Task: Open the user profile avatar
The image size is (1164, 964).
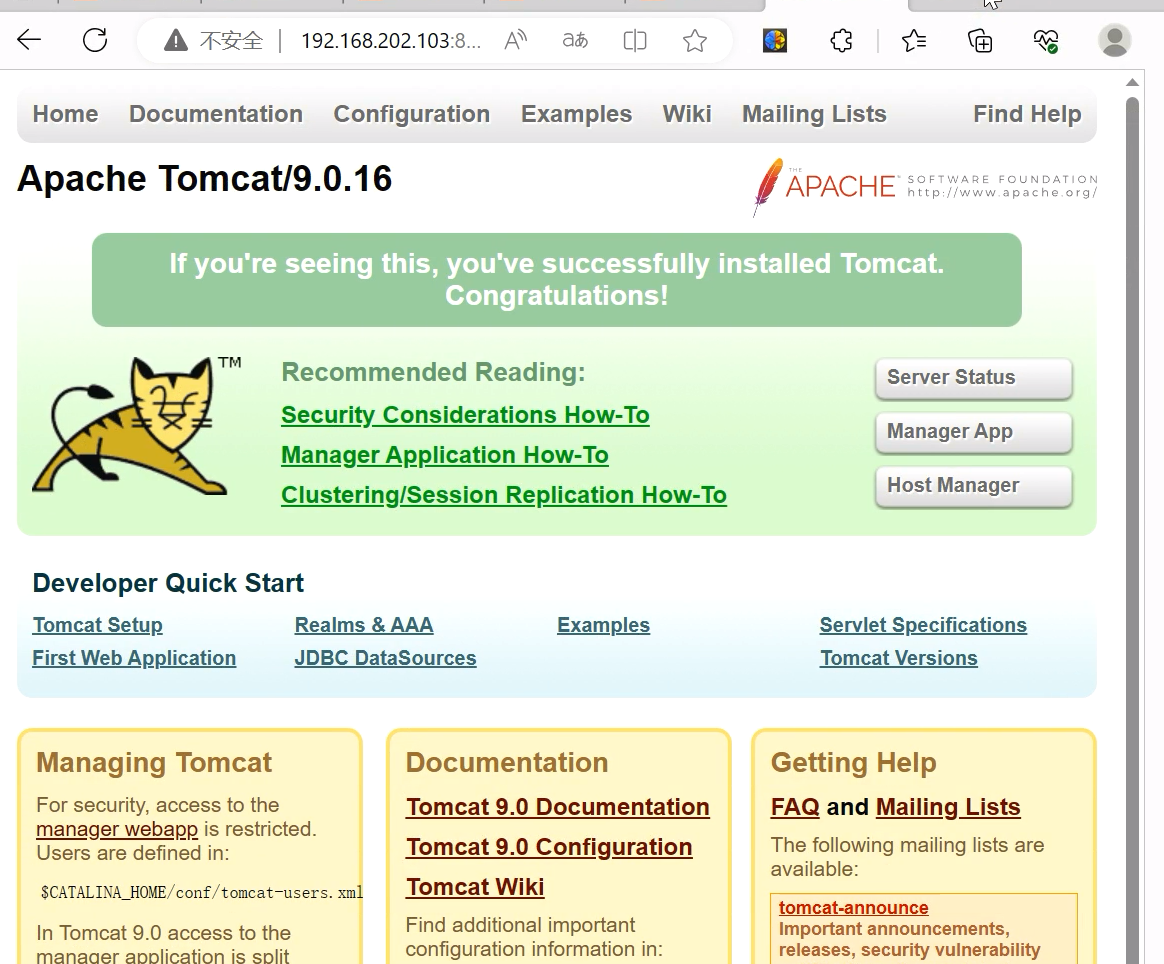Action: click(1114, 40)
